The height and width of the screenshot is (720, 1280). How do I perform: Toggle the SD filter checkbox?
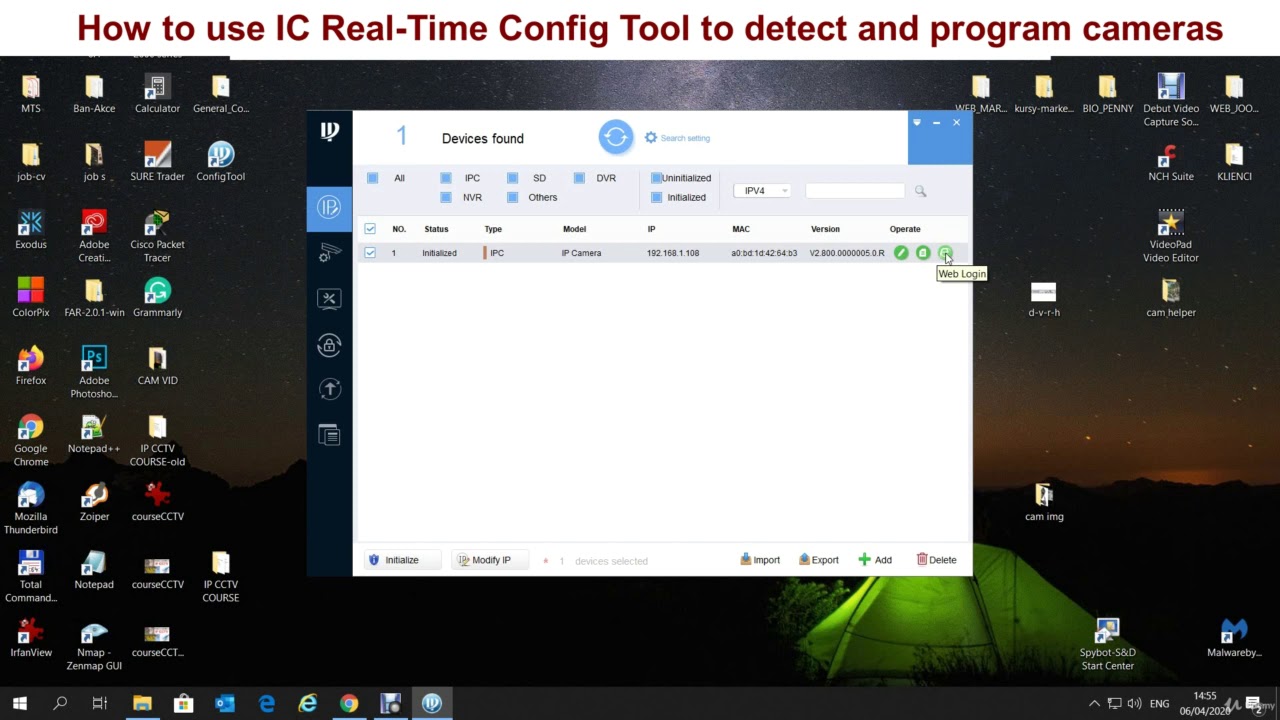pyautogui.click(x=513, y=178)
